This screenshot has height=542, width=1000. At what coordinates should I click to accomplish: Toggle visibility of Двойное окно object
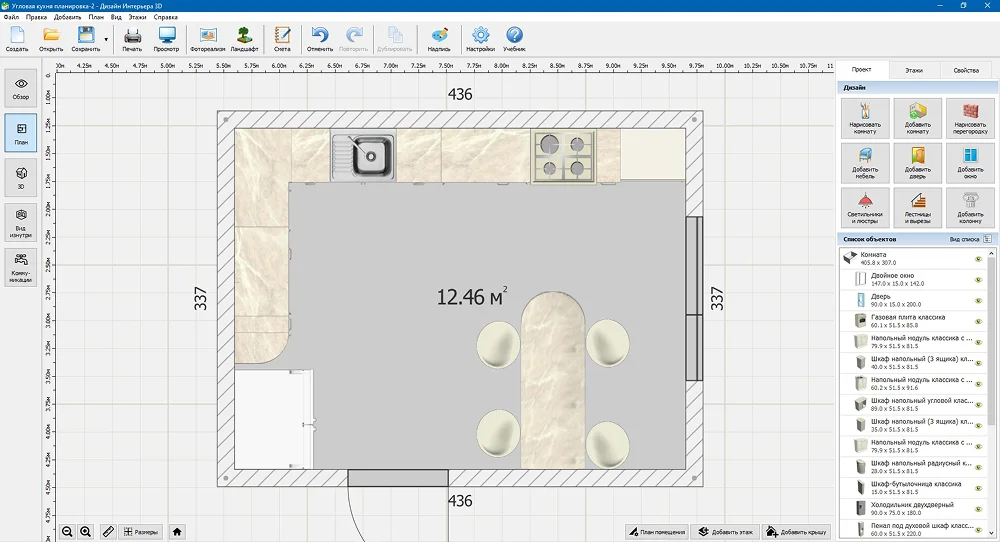979,279
